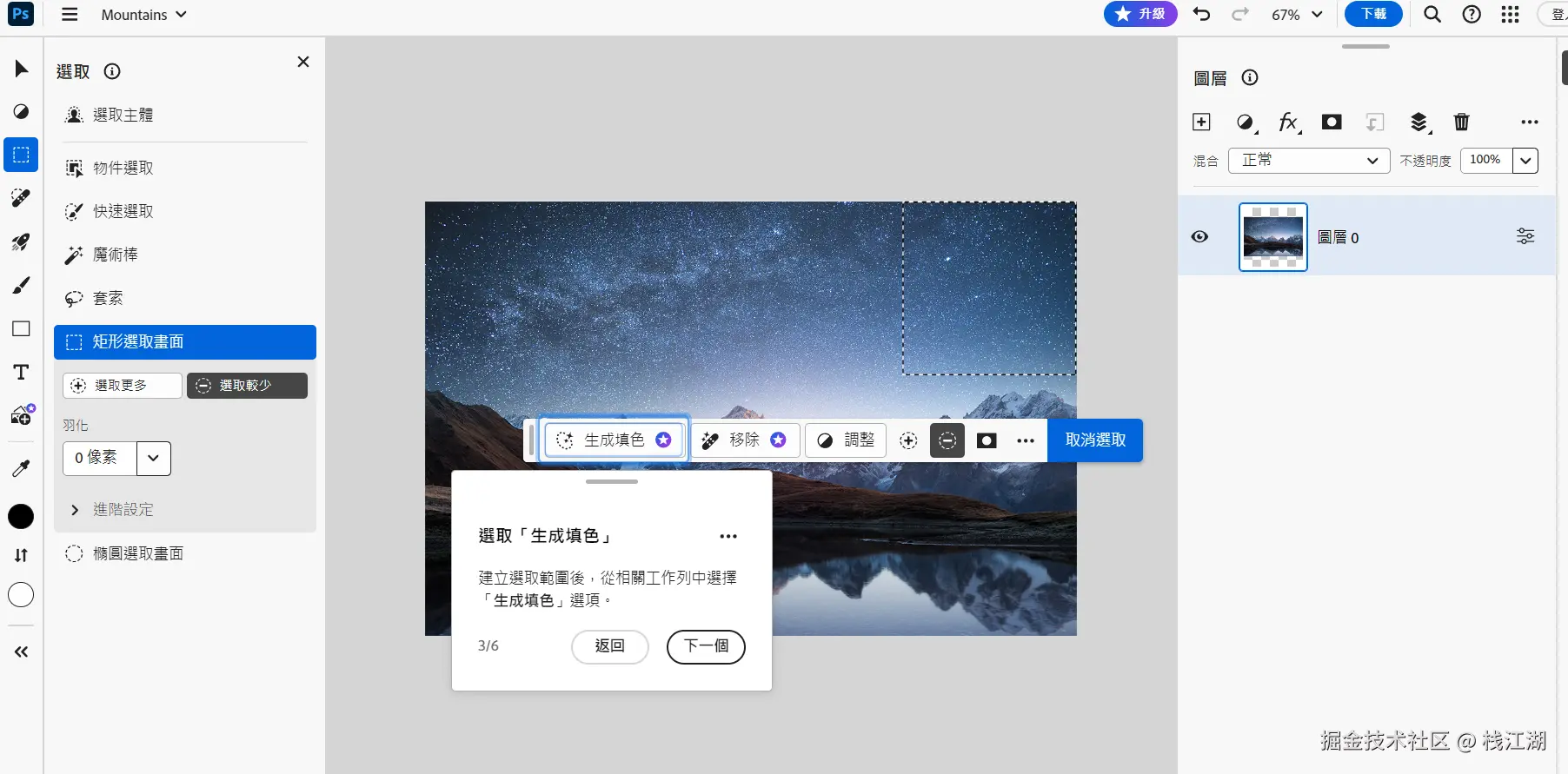The image size is (1568, 774).
Task: Show info for the 選取 panel
Action: [x=112, y=71]
